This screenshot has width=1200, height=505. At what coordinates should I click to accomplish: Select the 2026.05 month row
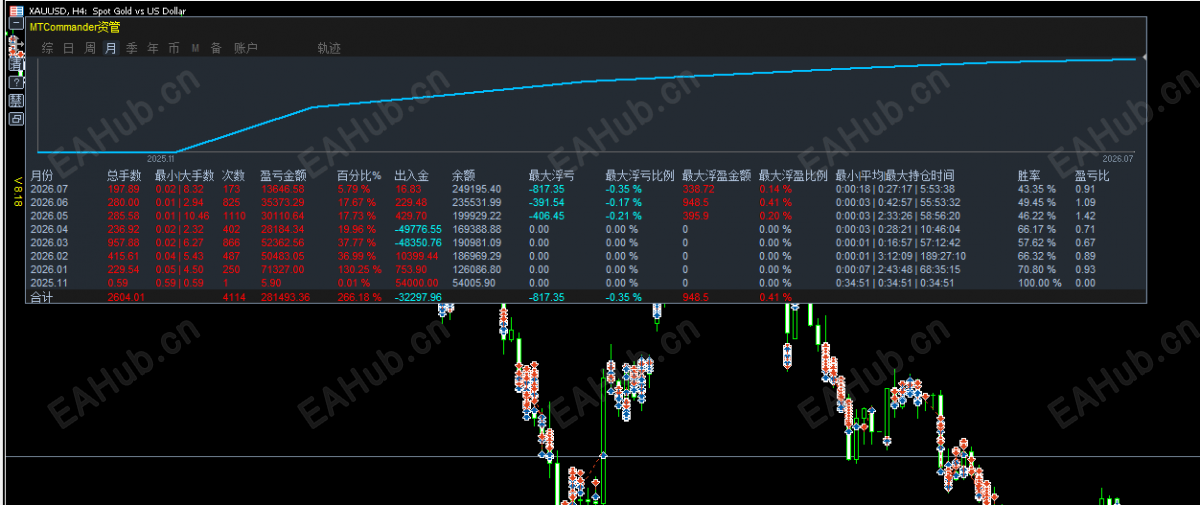(586, 215)
